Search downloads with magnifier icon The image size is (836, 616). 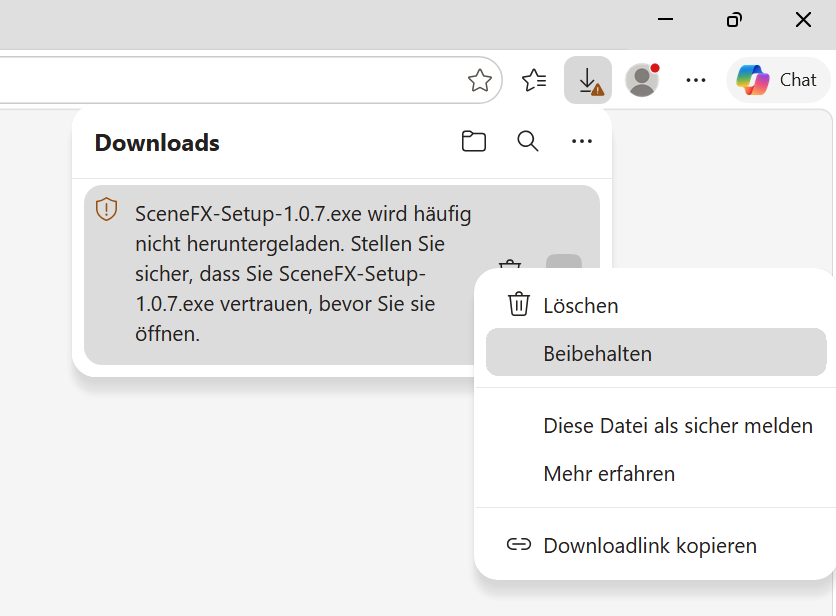click(528, 141)
